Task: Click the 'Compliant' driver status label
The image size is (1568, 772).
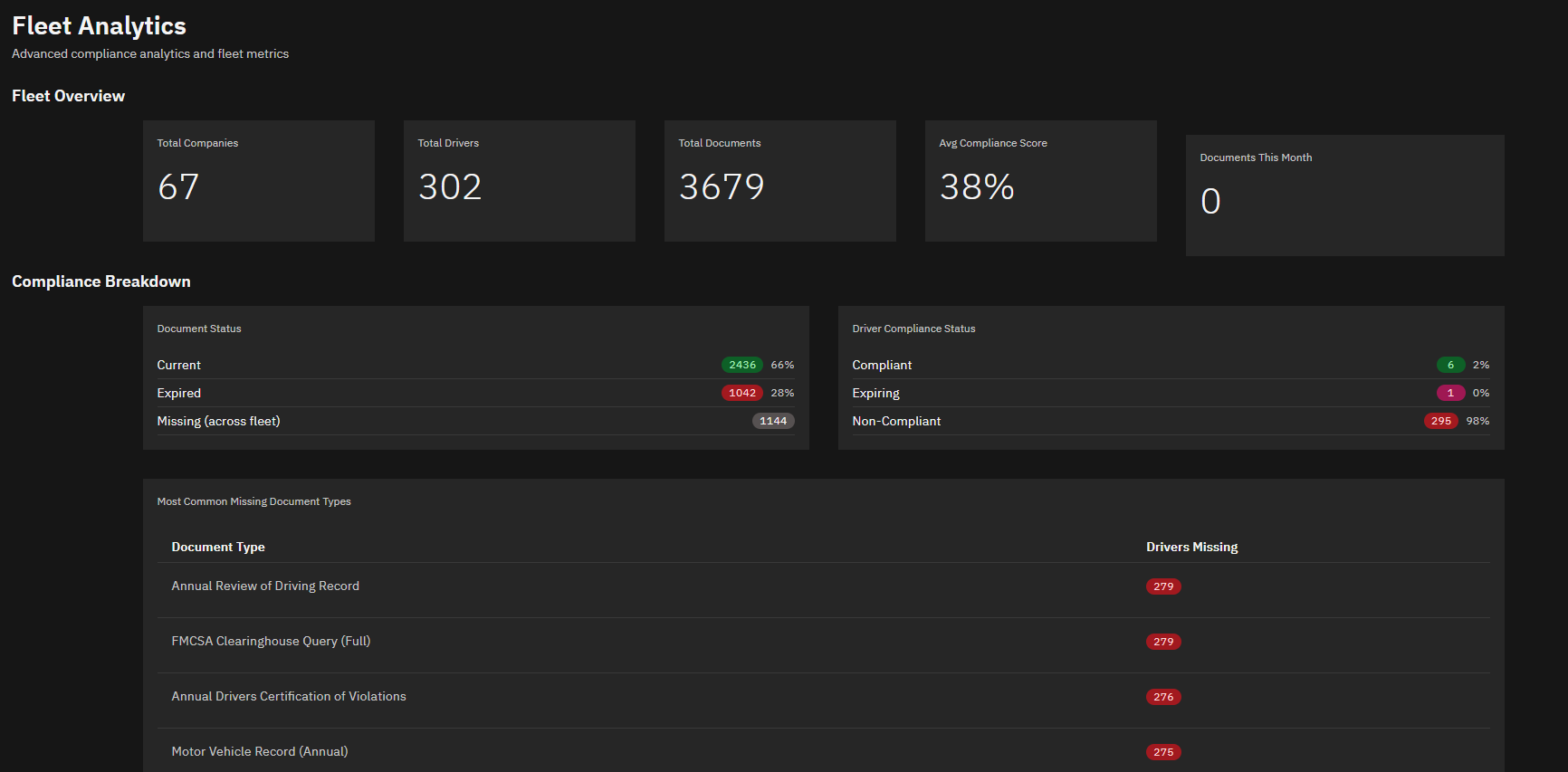Action: click(x=882, y=365)
